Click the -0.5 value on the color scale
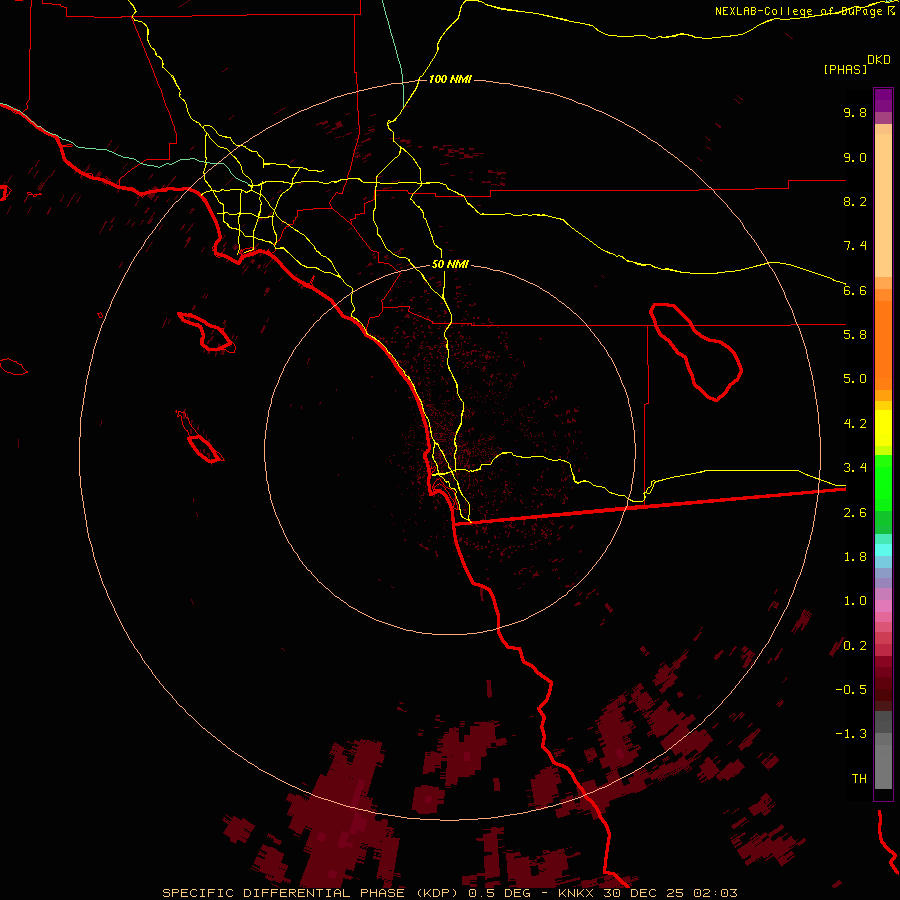The width and height of the screenshot is (900, 900). click(x=851, y=690)
